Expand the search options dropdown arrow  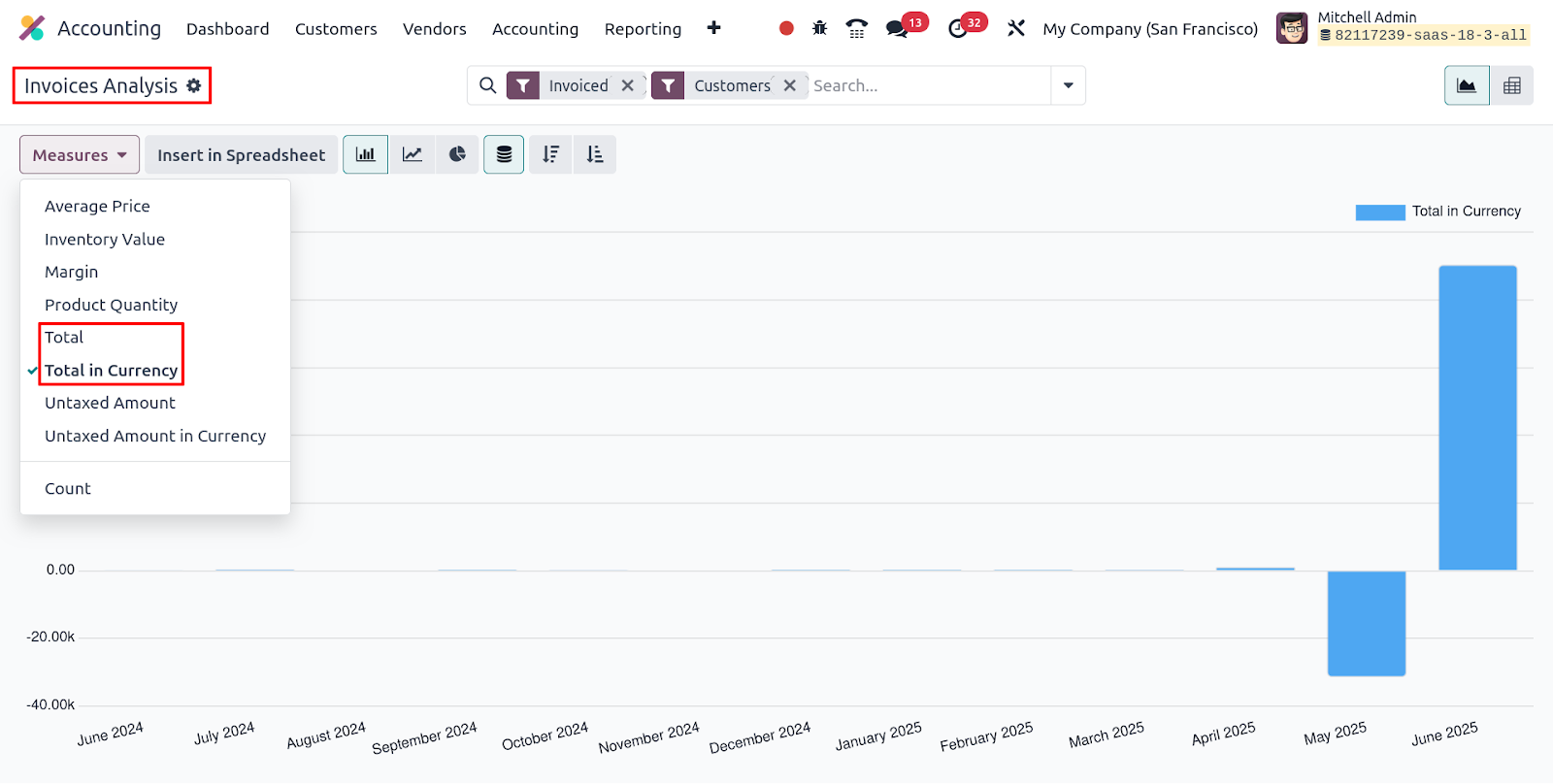[1068, 85]
